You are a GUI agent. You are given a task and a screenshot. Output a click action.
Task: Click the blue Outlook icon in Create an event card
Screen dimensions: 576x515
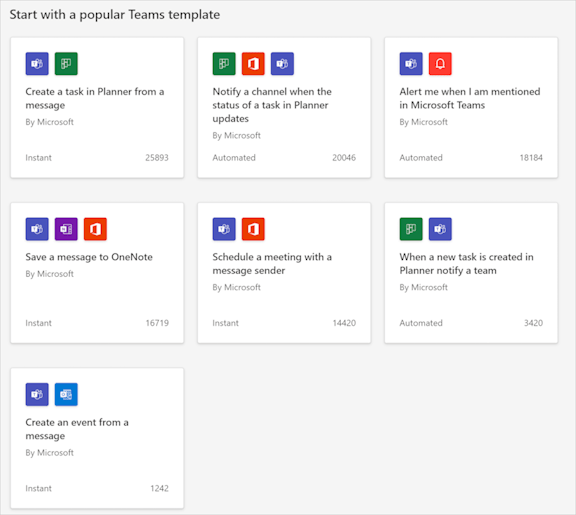coord(66,394)
